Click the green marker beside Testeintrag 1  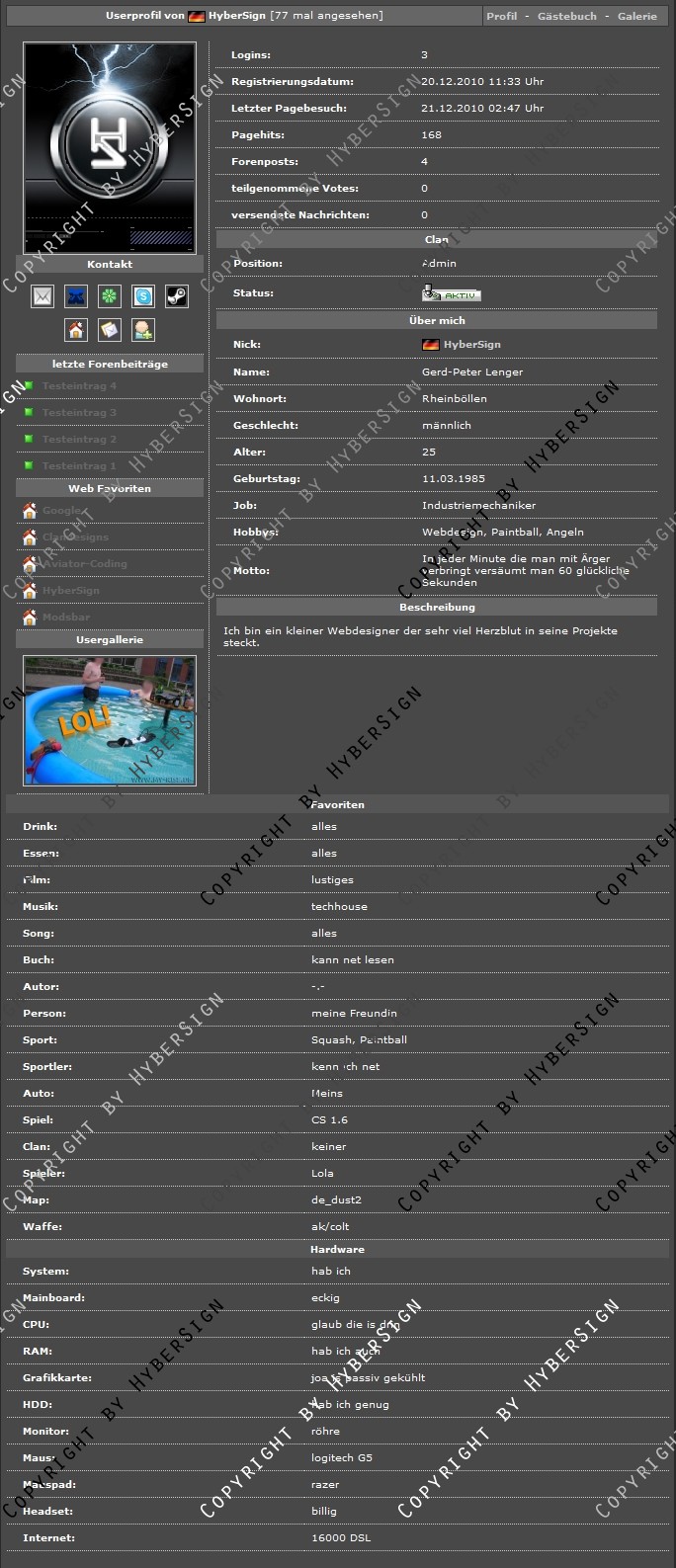pos(30,465)
